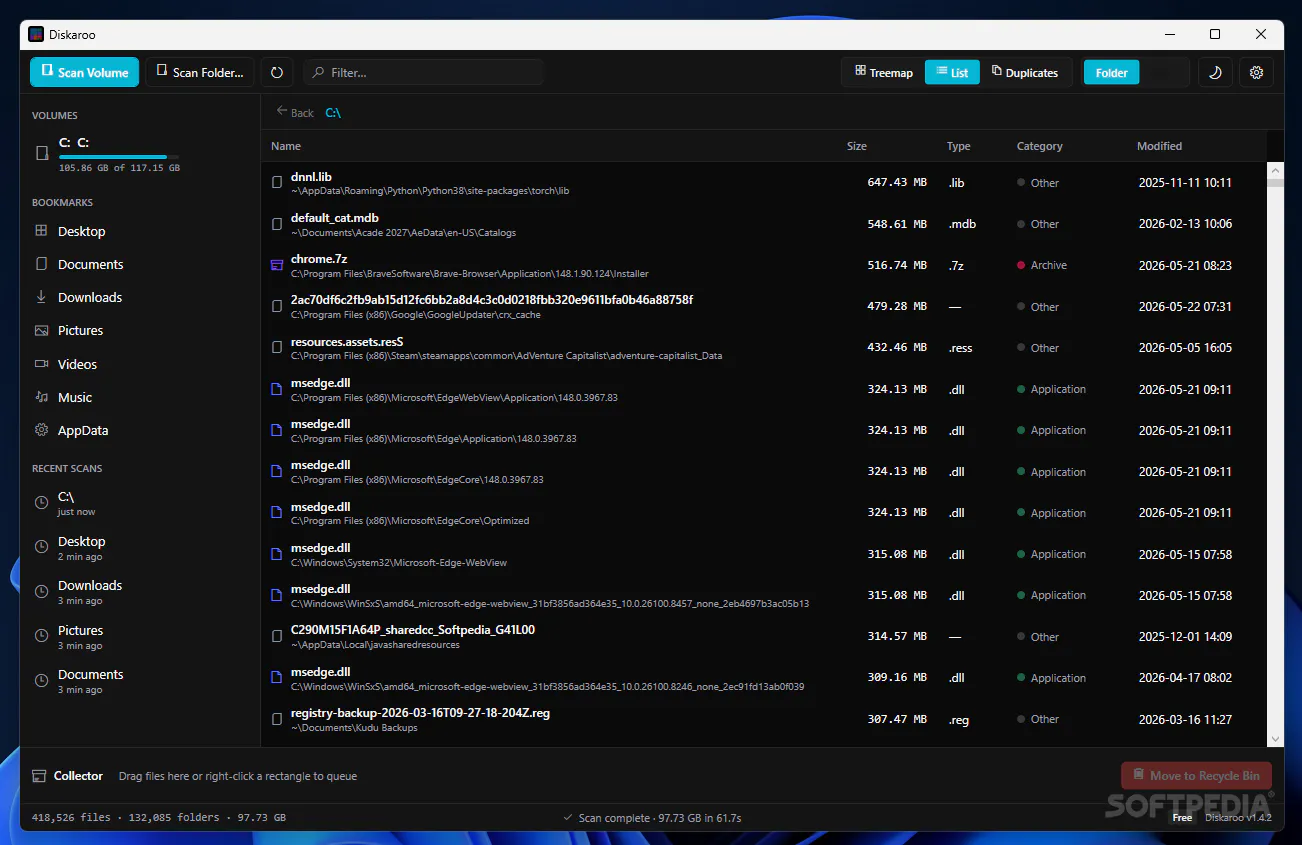Open the AppData bookmark gear icon
The height and width of the screenshot is (845, 1302).
pos(41,430)
